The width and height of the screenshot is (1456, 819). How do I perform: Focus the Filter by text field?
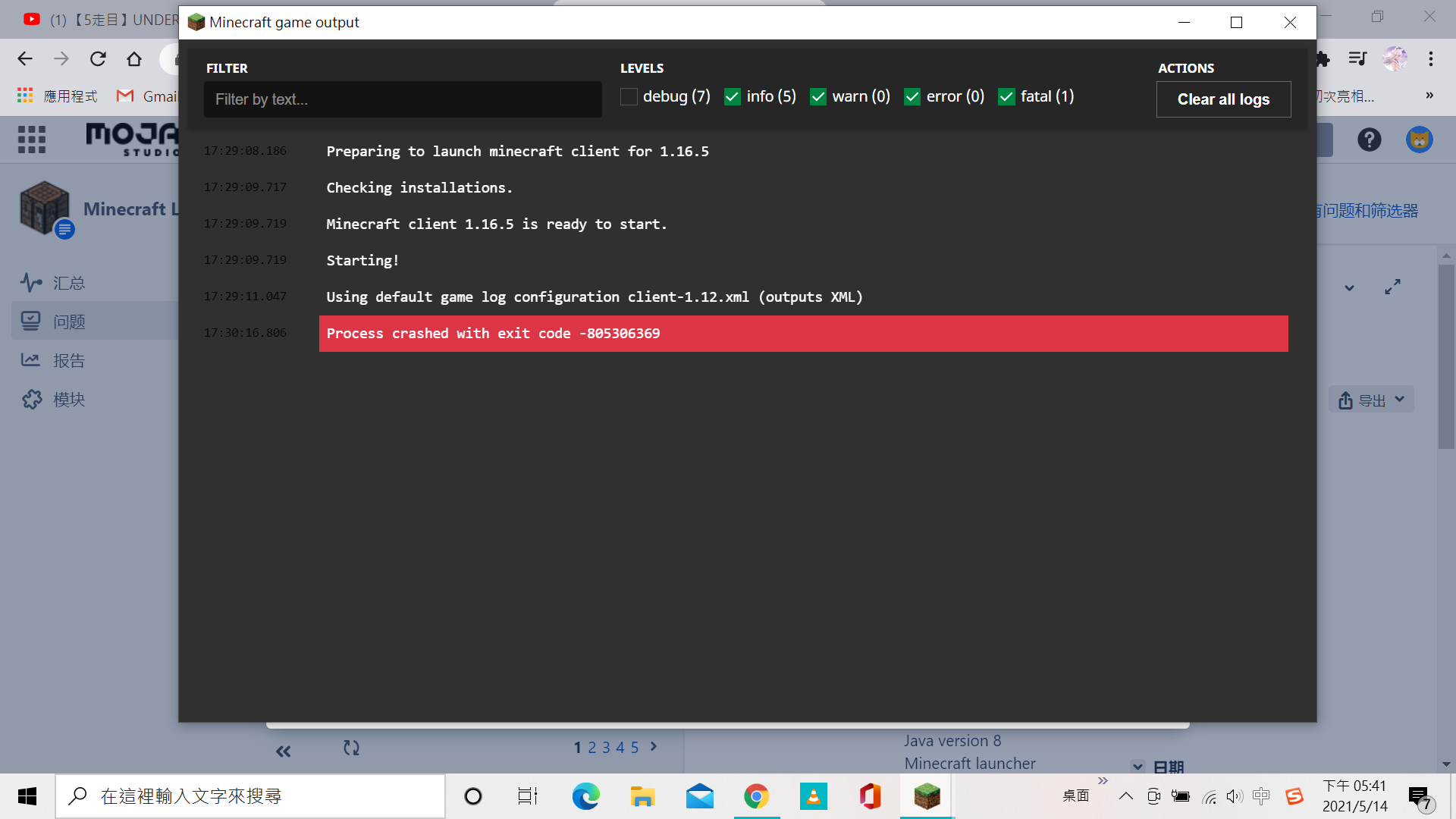pos(402,99)
